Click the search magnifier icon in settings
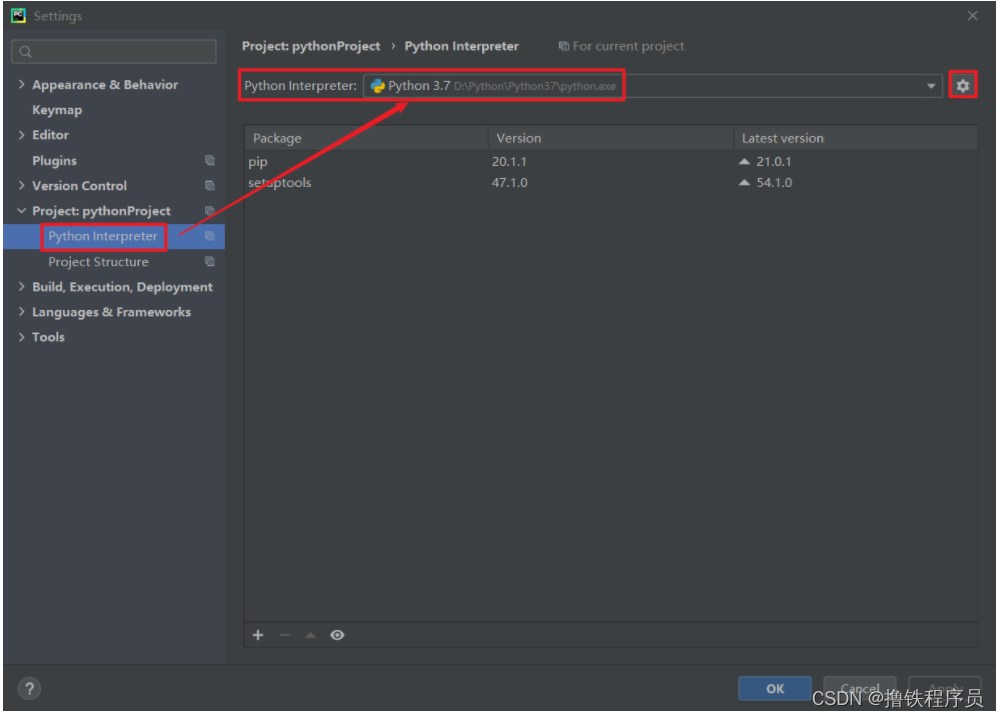This screenshot has height=718, width=1000. pyautogui.click(x=26, y=52)
